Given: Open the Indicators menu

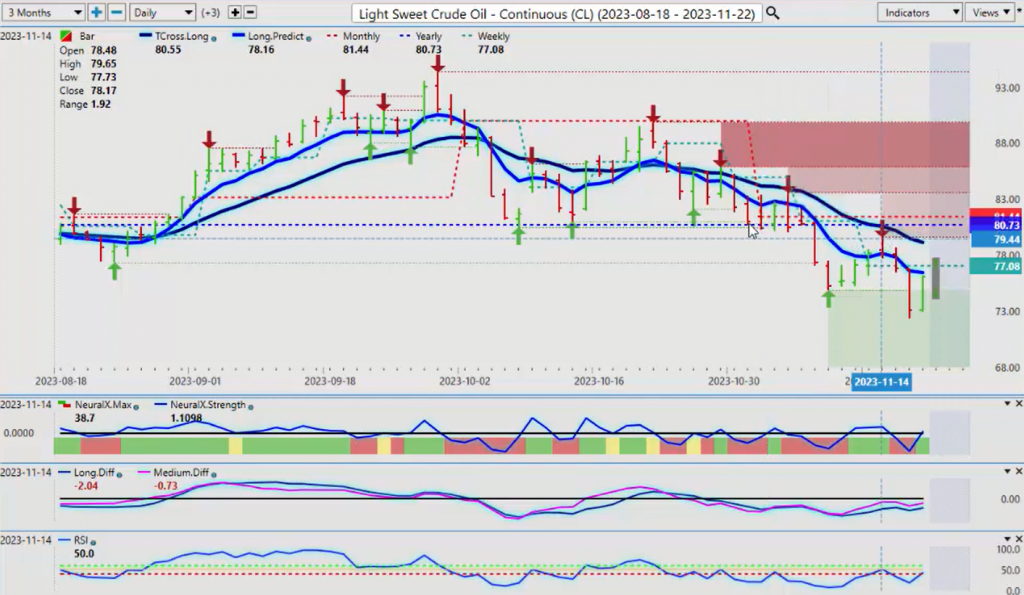Looking at the screenshot, I should point(919,13).
